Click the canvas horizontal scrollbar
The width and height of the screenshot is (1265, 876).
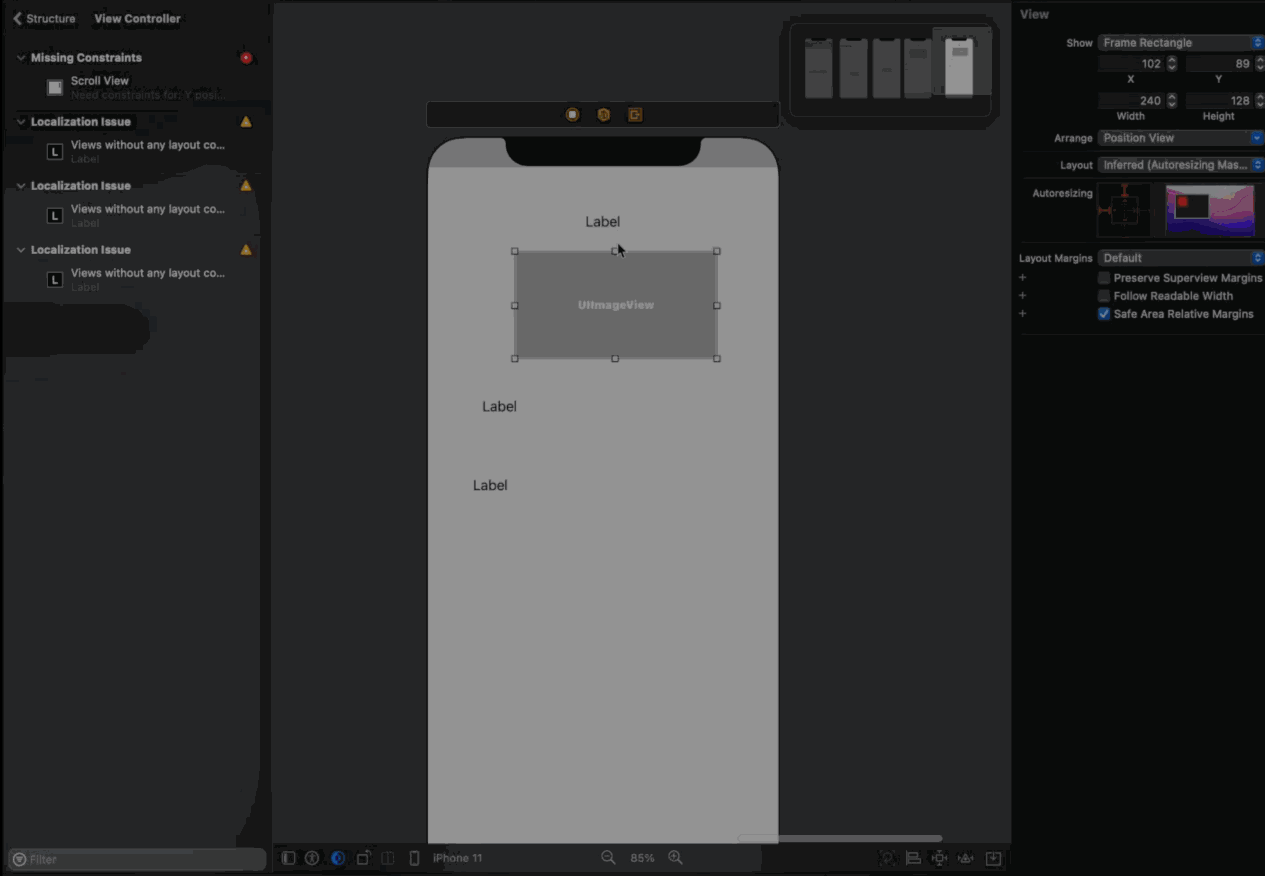click(x=840, y=838)
